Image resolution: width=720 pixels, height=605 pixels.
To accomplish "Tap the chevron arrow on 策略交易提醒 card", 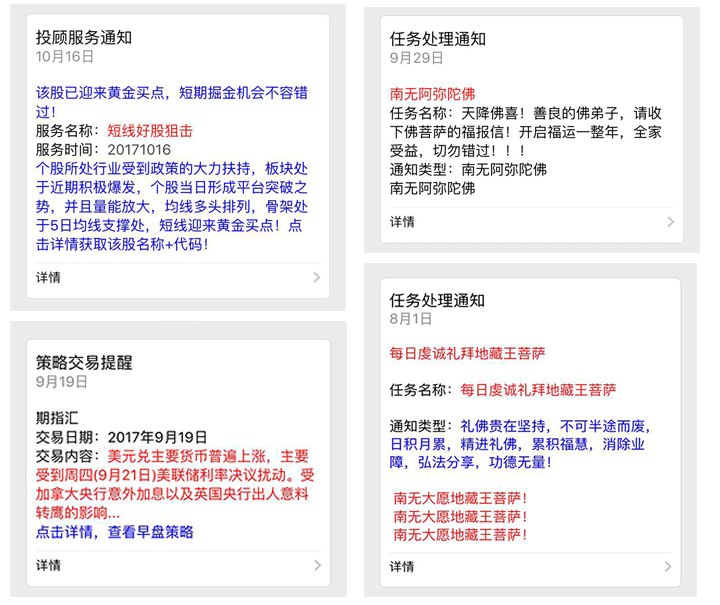I will point(316,566).
